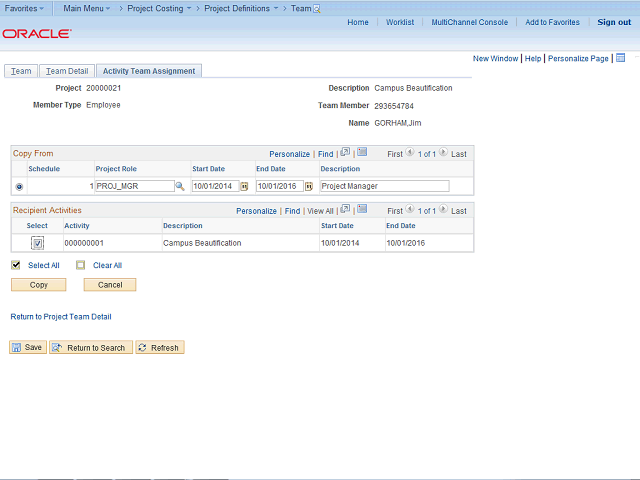Switch to the Team tab

pyautogui.click(x=21, y=71)
